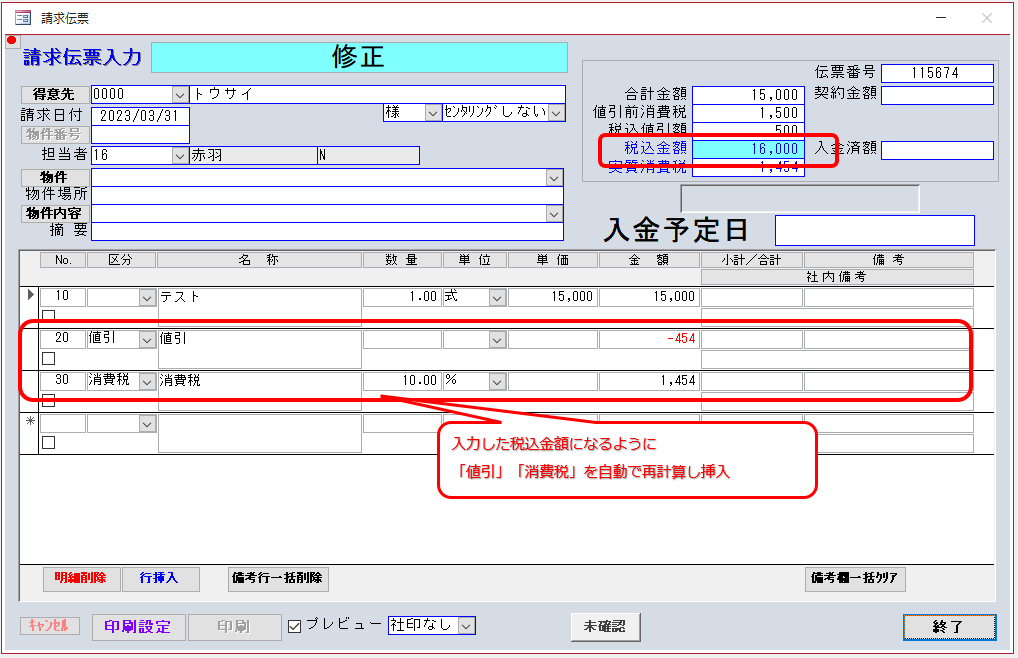Screen dimensions: 1018x658
Task: Click the 行挿入 button
Action: pos(160,580)
